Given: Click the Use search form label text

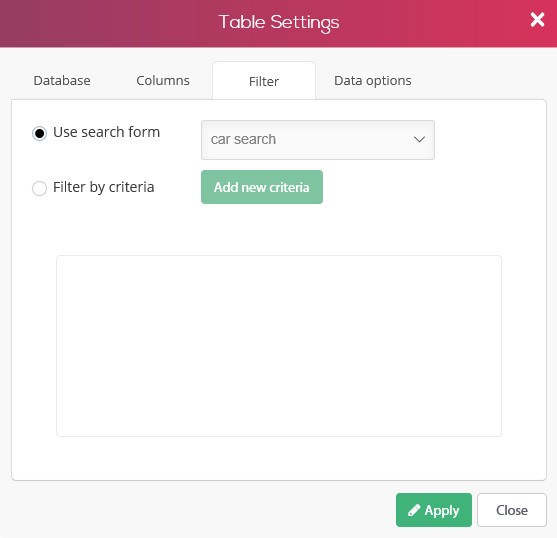Looking at the screenshot, I should [x=107, y=132].
